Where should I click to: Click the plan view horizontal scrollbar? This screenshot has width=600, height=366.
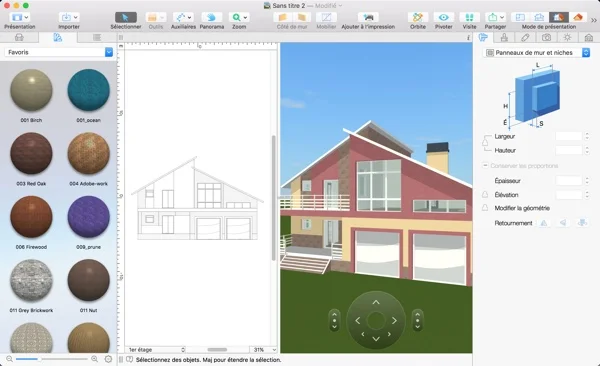click(217, 350)
